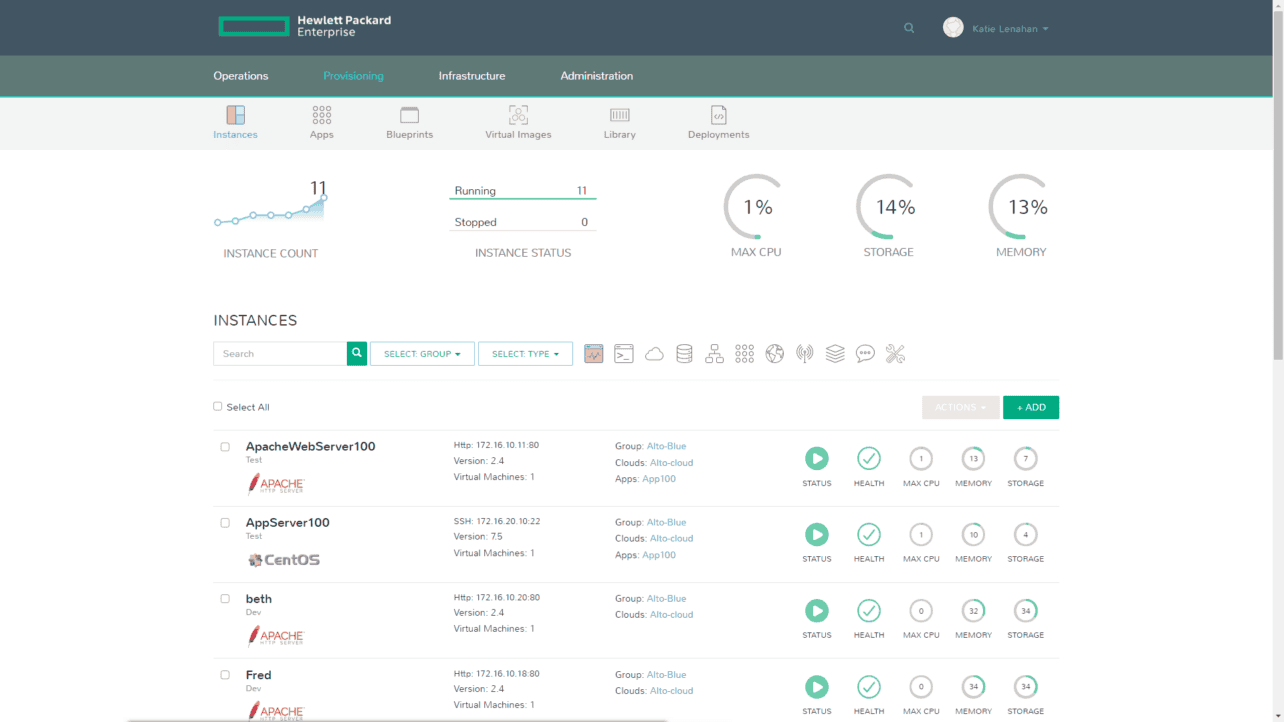The height and width of the screenshot is (722, 1284).
Task: Select the stacked layers filter icon
Action: pos(835,353)
